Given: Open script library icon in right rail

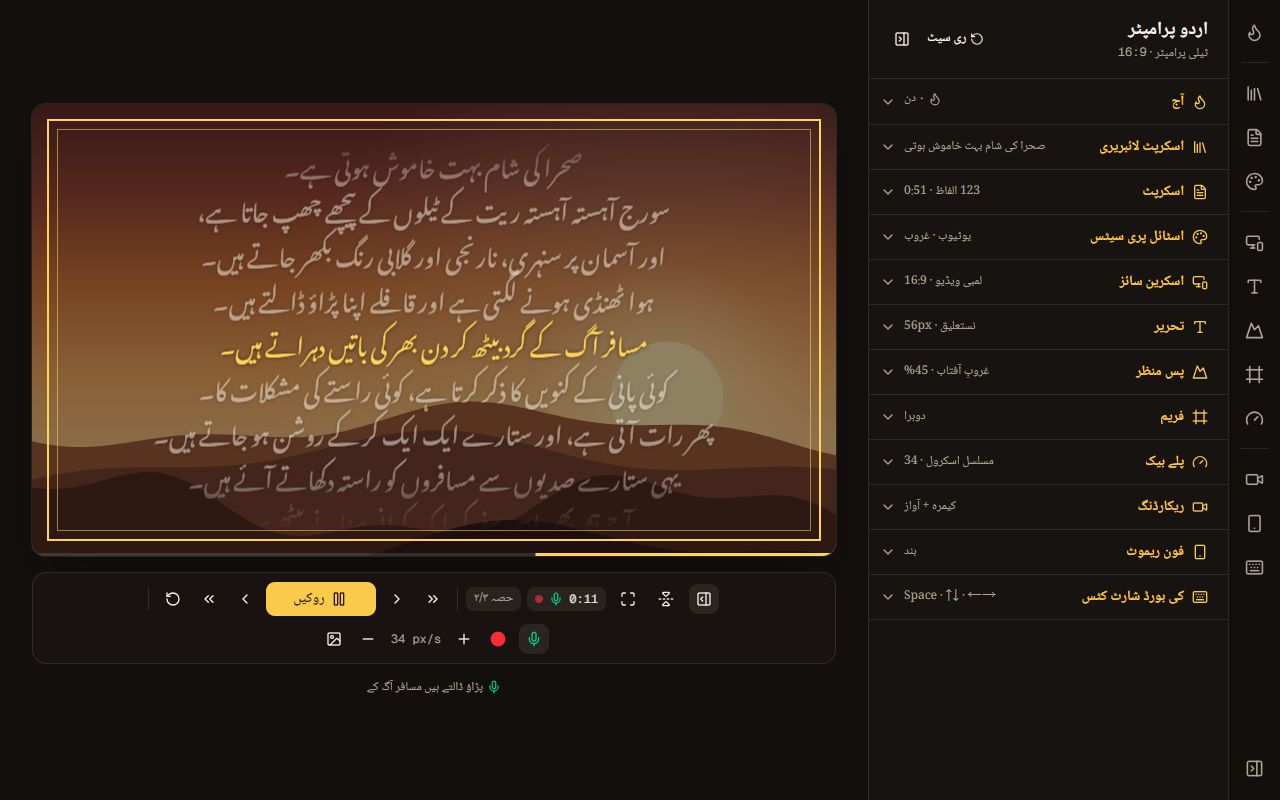Looking at the screenshot, I should click(1254, 94).
